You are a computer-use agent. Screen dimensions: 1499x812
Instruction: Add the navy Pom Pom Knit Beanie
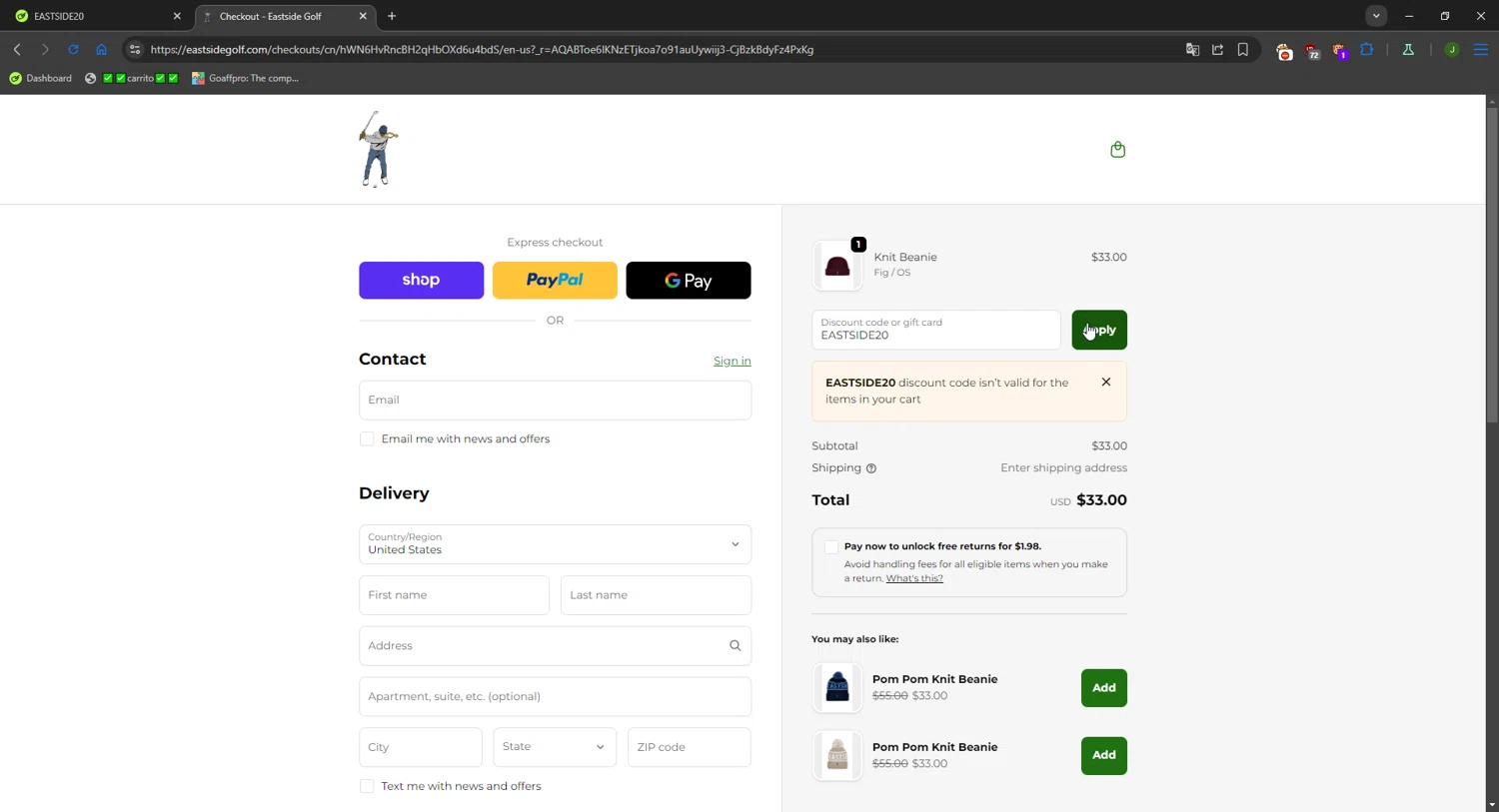click(x=1104, y=688)
